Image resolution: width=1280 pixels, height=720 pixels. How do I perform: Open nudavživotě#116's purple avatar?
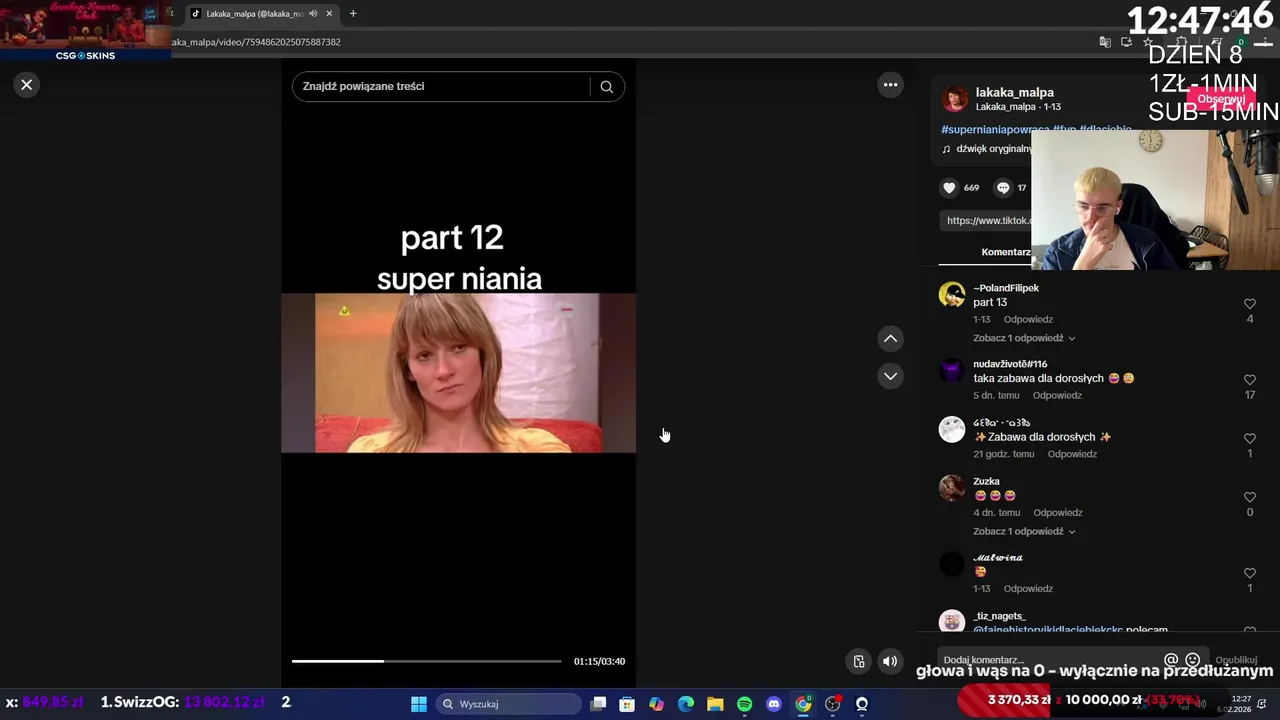click(952, 371)
